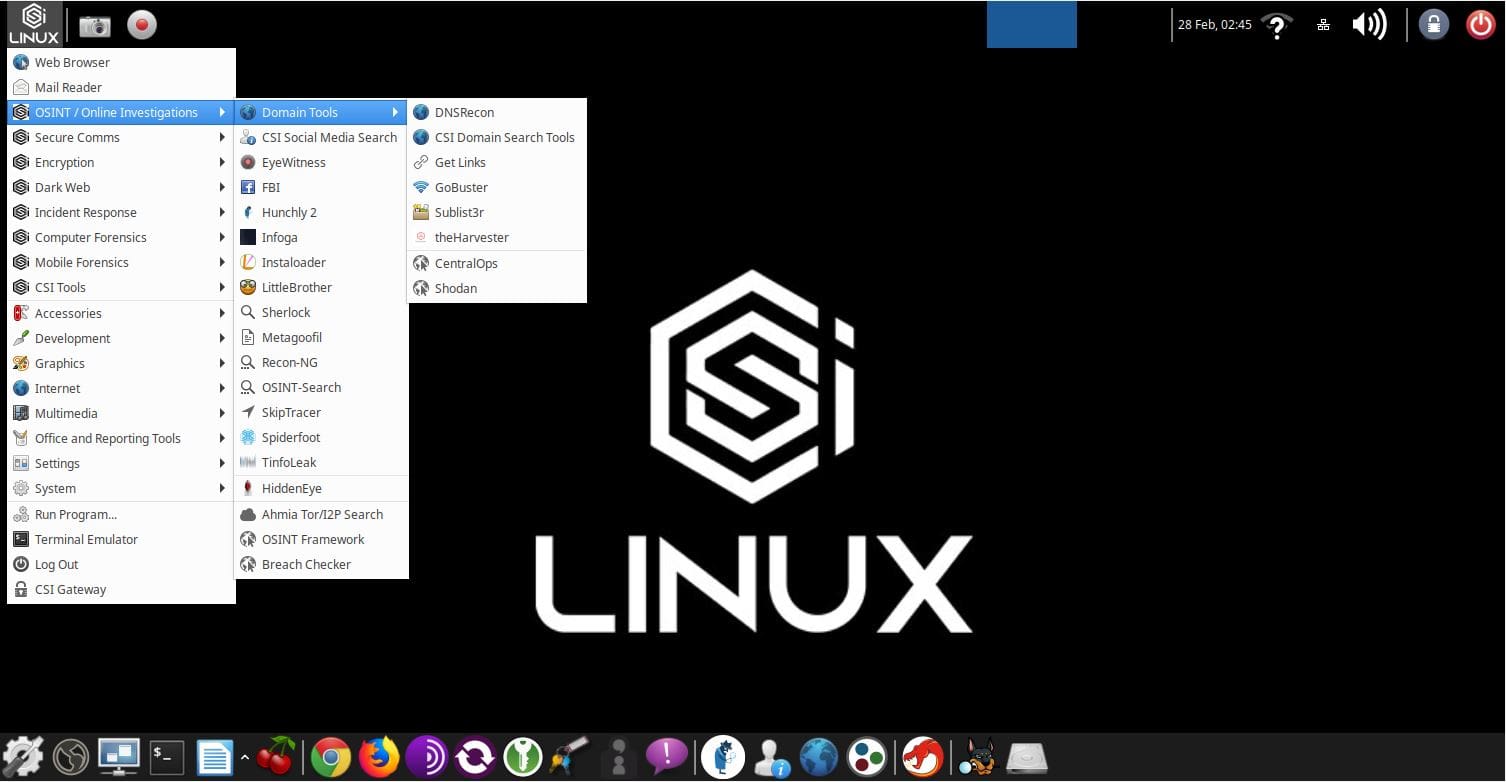Click the screenshot camera icon in top panel
The height and width of the screenshot is (782, 1506).
click(x=95, y=25)
